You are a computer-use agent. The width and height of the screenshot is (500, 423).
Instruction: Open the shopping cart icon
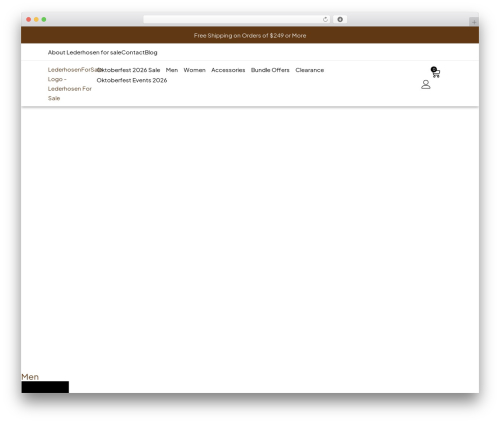point(435,72)
